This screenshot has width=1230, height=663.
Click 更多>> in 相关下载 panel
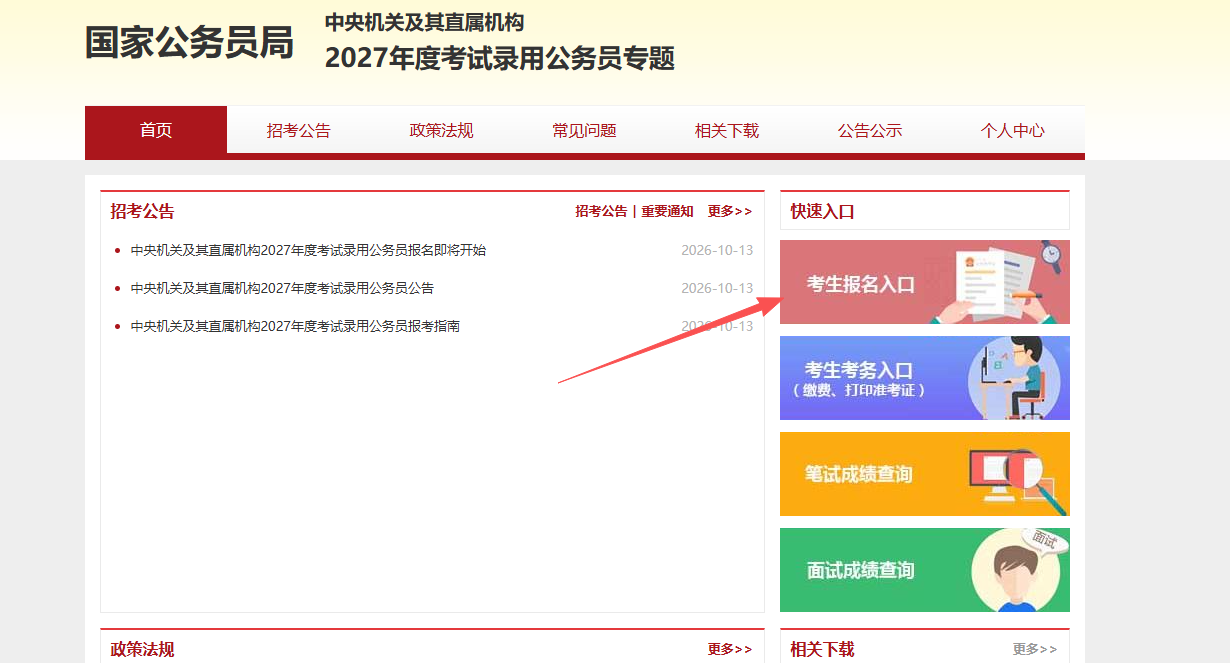[x=1035, y=649]
